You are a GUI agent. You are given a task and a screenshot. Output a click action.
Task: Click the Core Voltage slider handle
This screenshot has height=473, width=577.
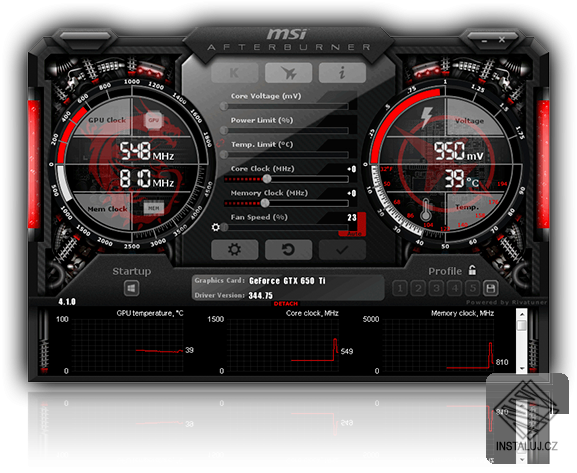click(224, 106)
